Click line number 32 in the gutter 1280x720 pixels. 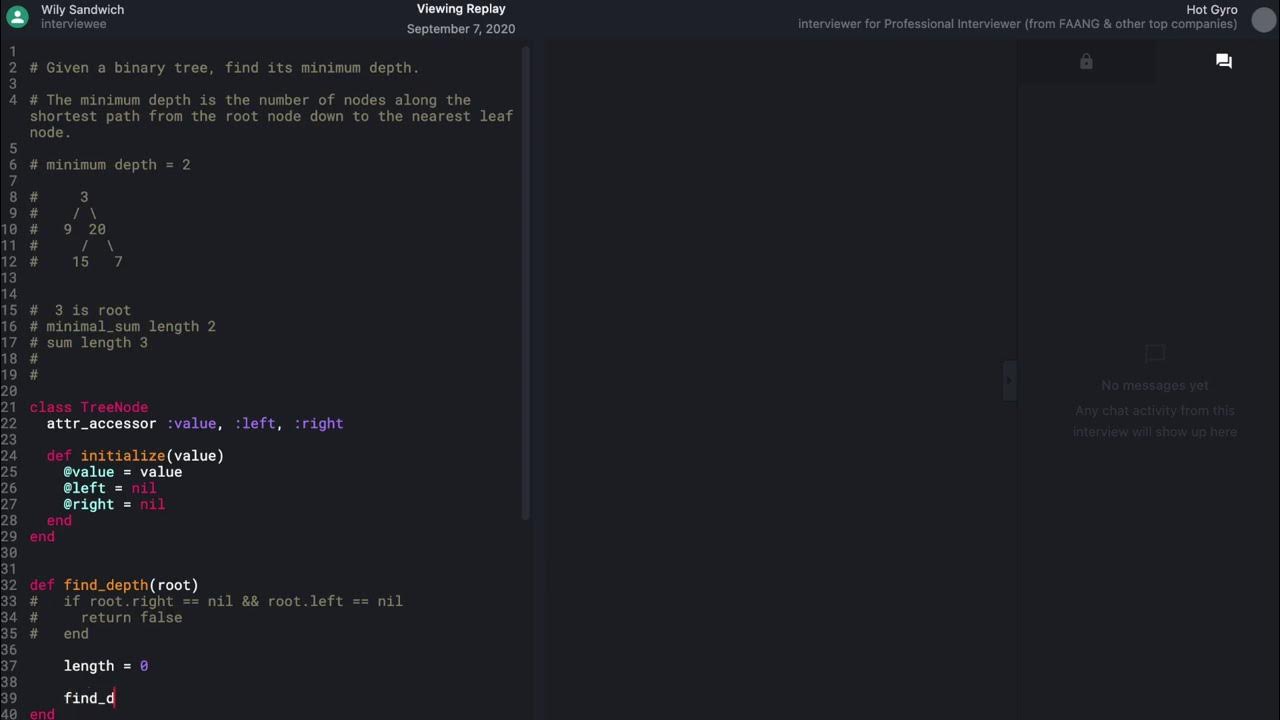[x=9, y=585]
